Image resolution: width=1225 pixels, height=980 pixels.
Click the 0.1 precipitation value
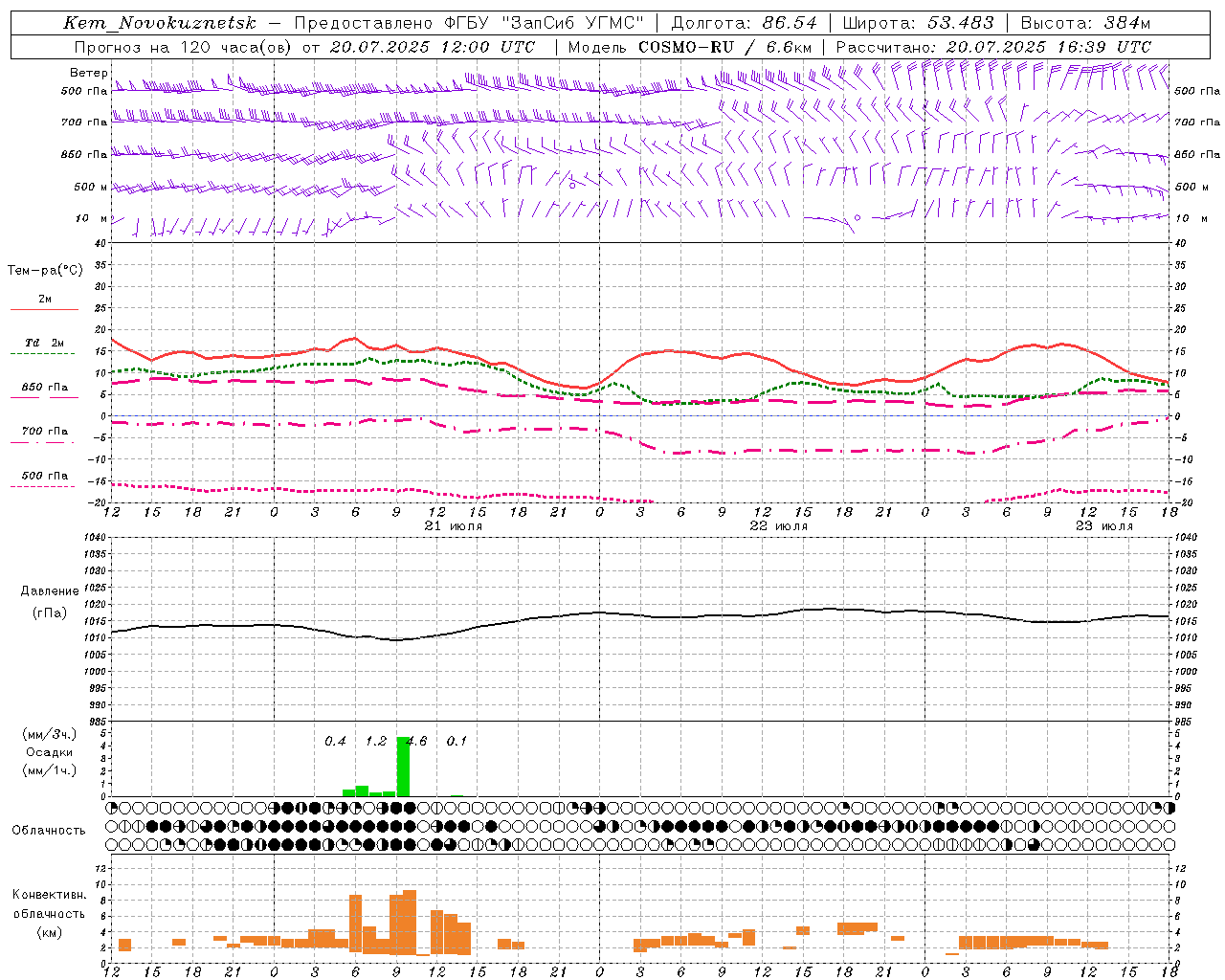pyautogui.click(x=457, y=742)
